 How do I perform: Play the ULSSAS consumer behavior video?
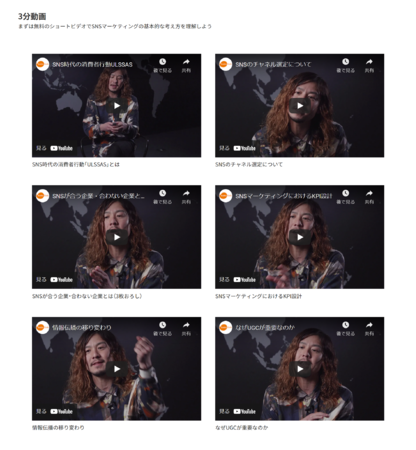[117, 106]
